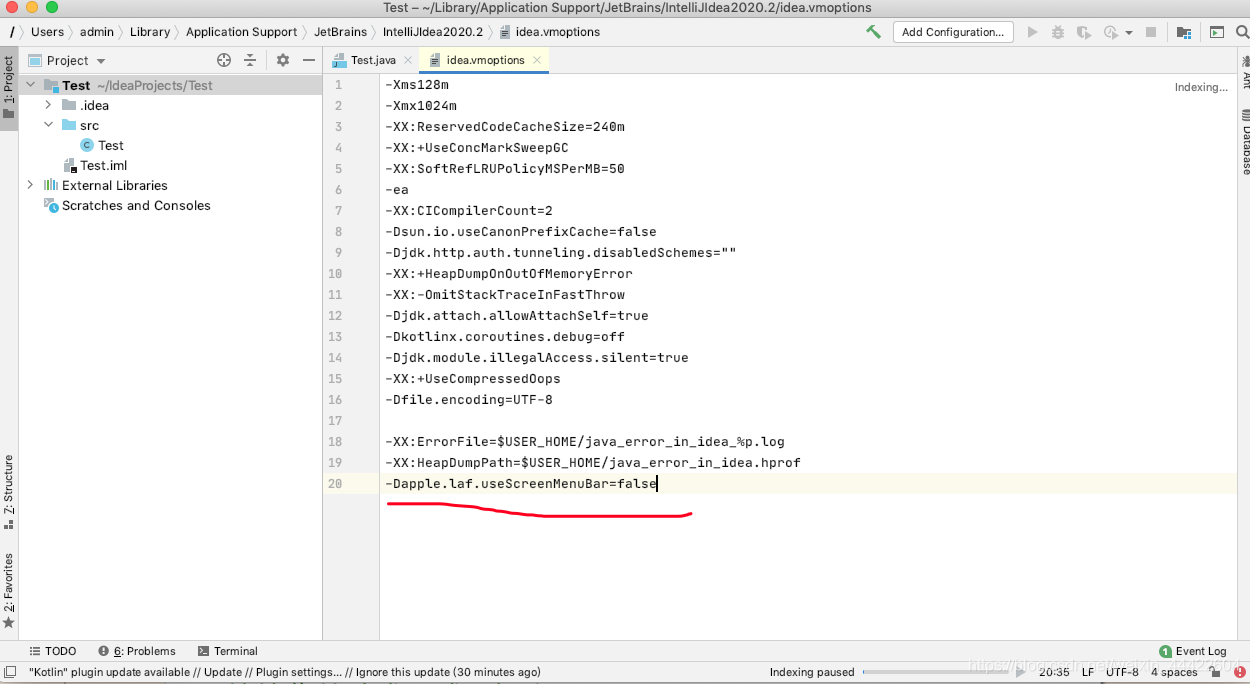Resume indexing with the play icon
1250x684 pixels.
1018,672
